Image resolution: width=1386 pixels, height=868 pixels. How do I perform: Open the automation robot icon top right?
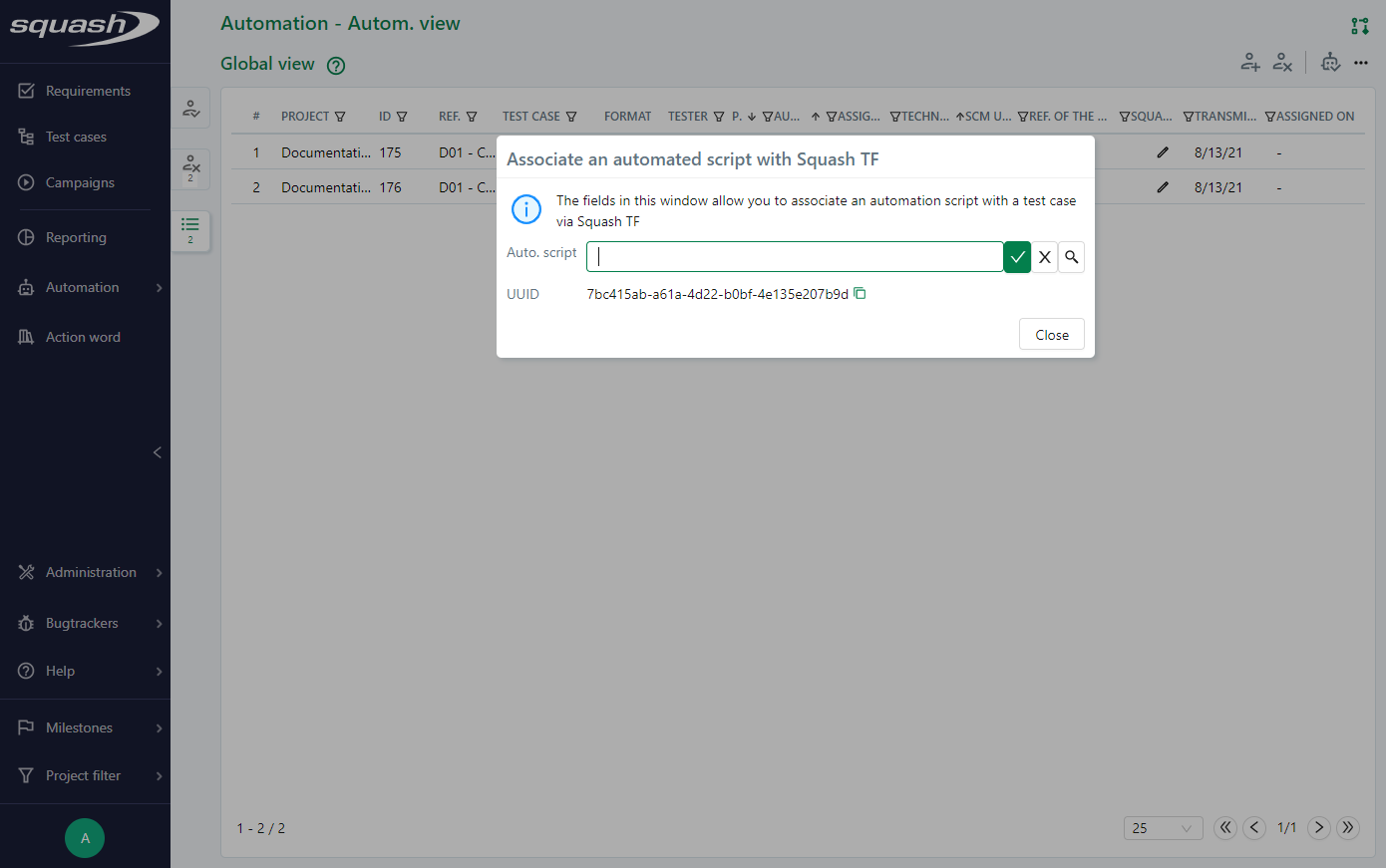coord(1331,62)
